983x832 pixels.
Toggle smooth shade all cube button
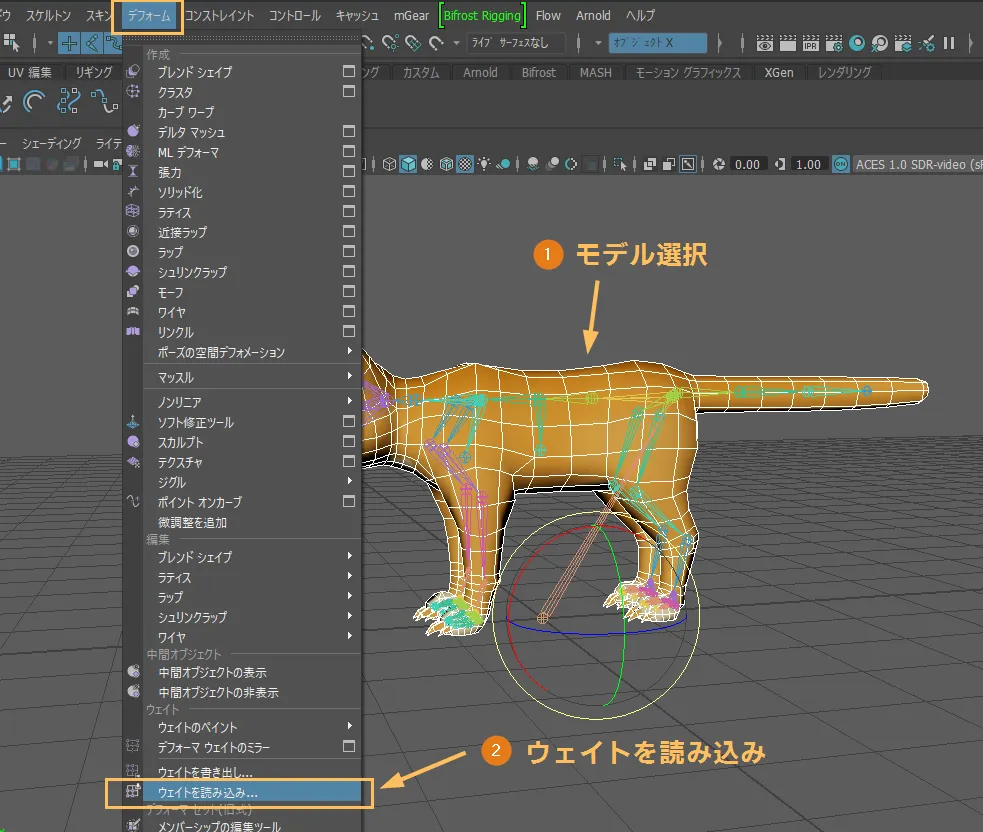point(408,164)
